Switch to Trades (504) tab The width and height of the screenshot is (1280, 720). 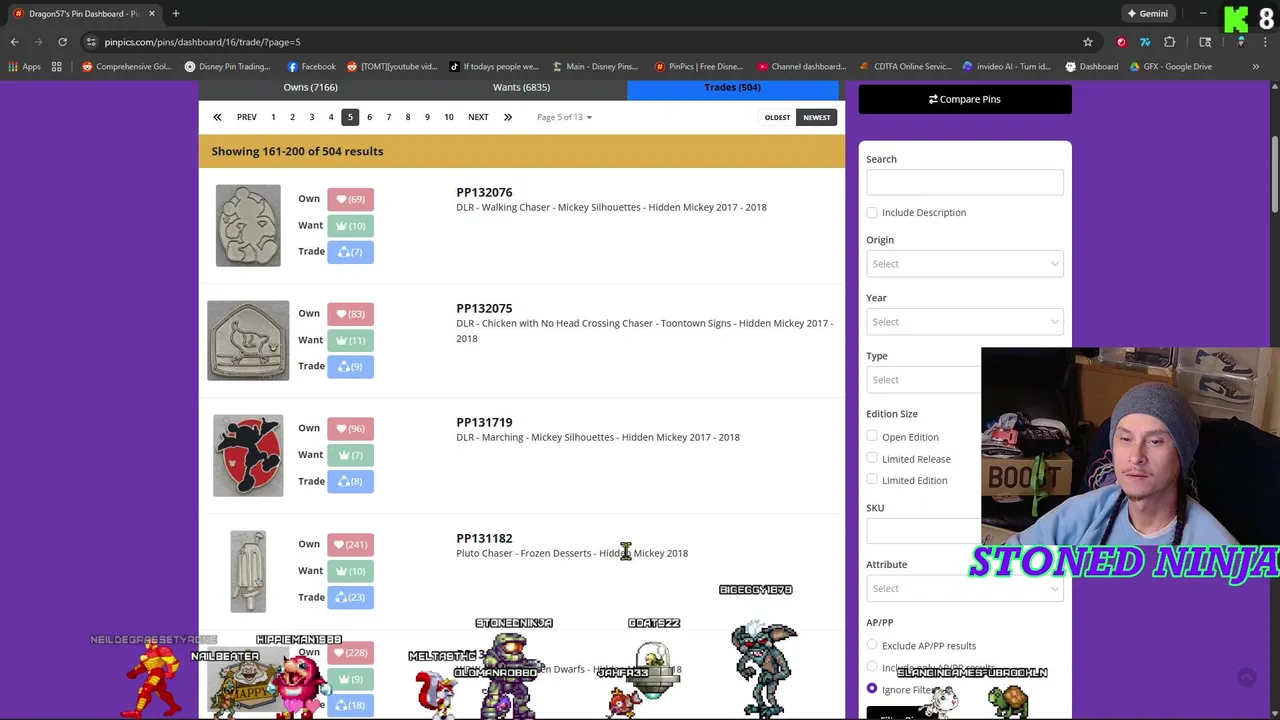tap(733, 88)
